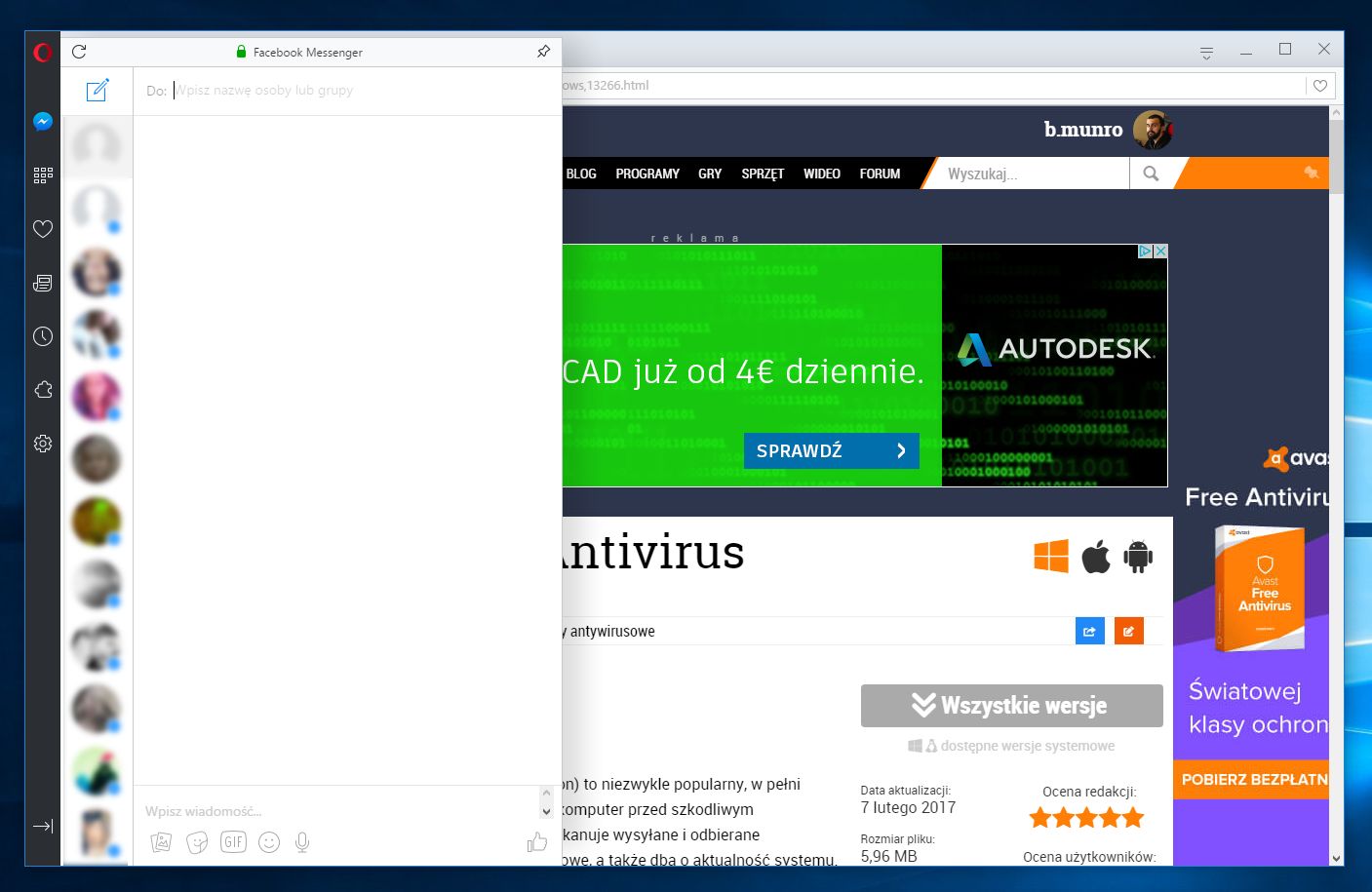Open Settings gear in the sidebar

43,444
